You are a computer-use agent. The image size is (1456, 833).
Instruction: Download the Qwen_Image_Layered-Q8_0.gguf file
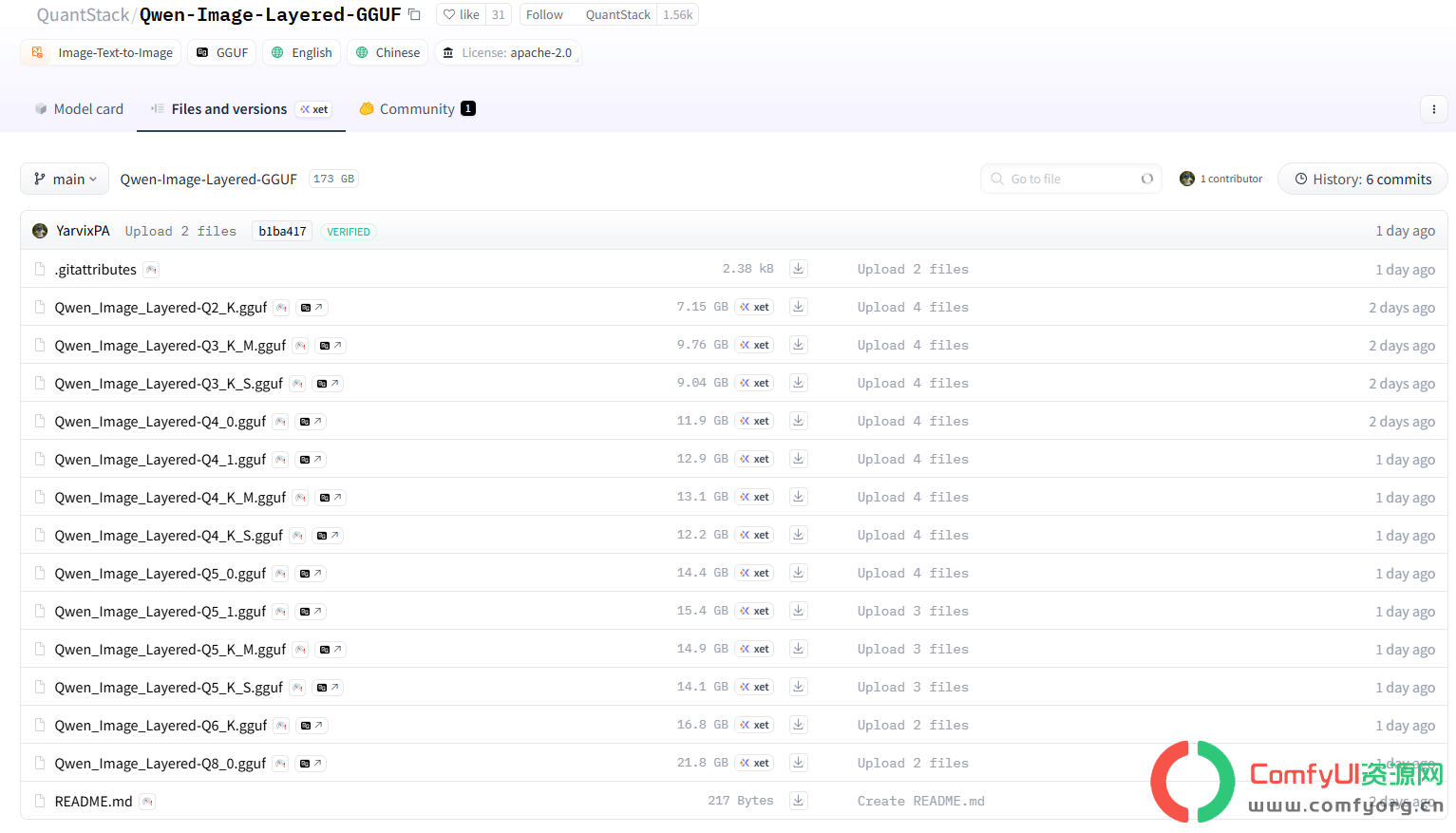click(x=799, y=763)
